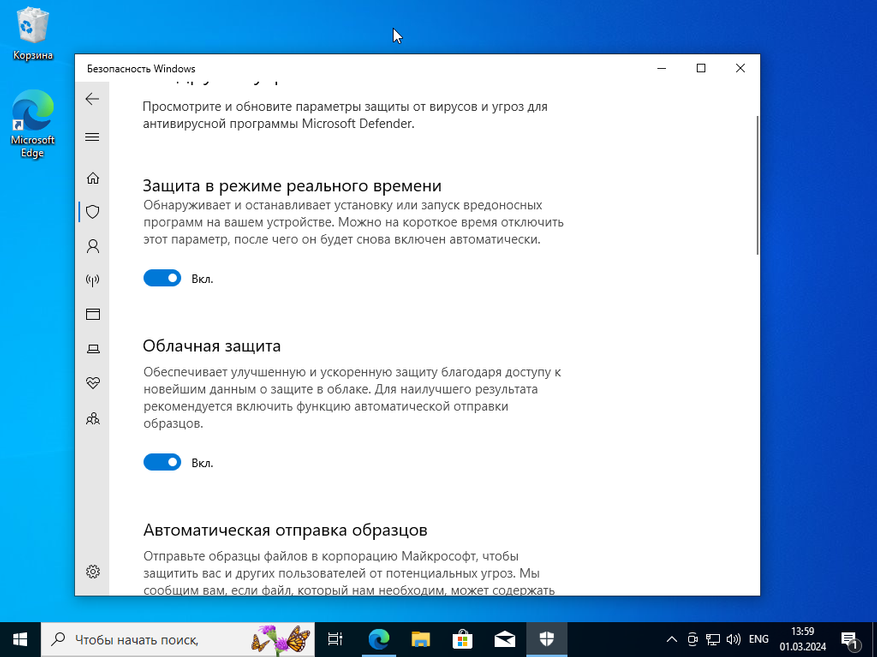The width and height of the screenshot is (877, 657).
Task: Open clock and date flyout
Action: point(803,639)
